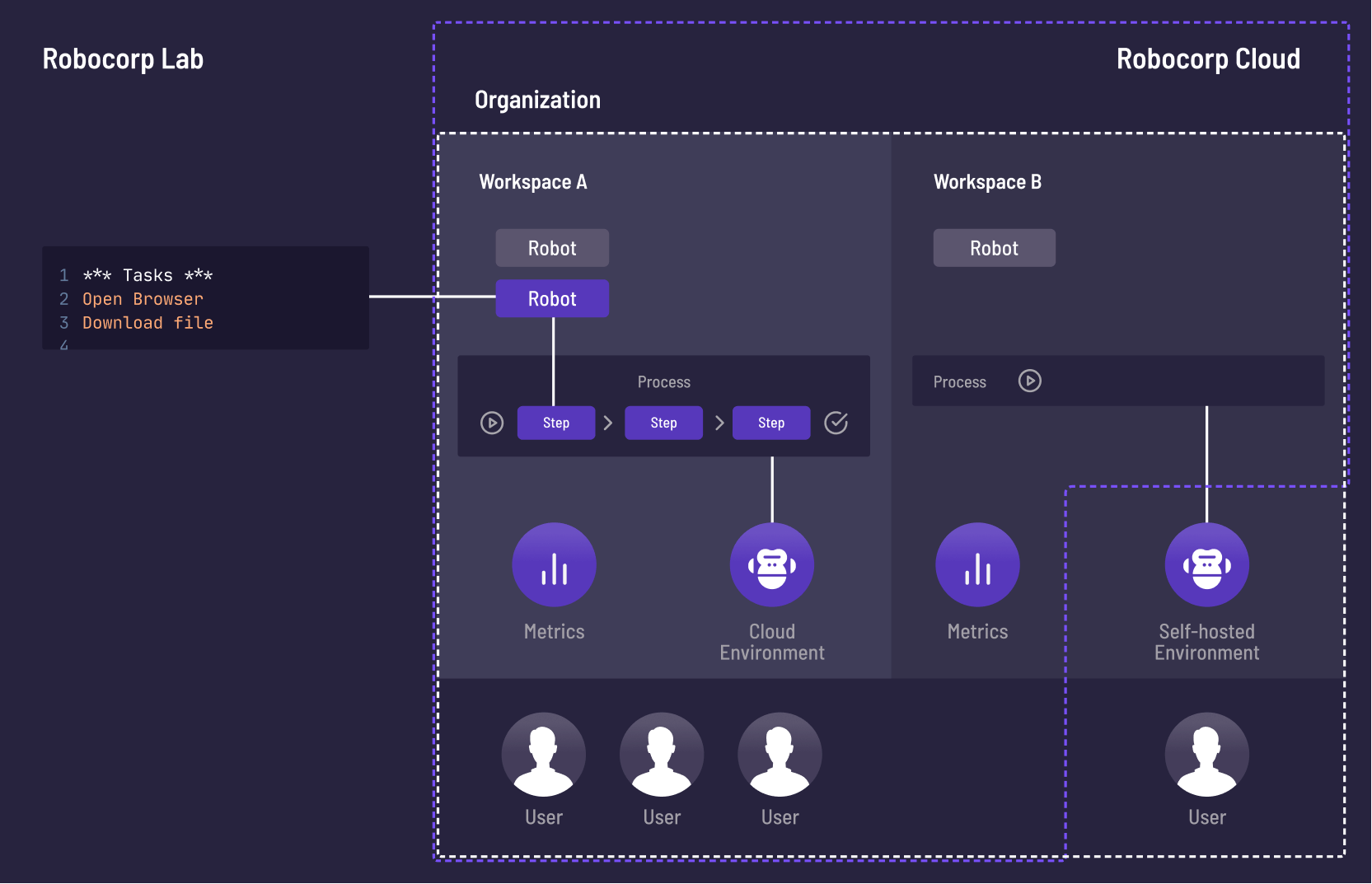Open the Cloud Environment robot icon
The width and height of the screenshot is (1372, 884).
click(x=772, y=565)
